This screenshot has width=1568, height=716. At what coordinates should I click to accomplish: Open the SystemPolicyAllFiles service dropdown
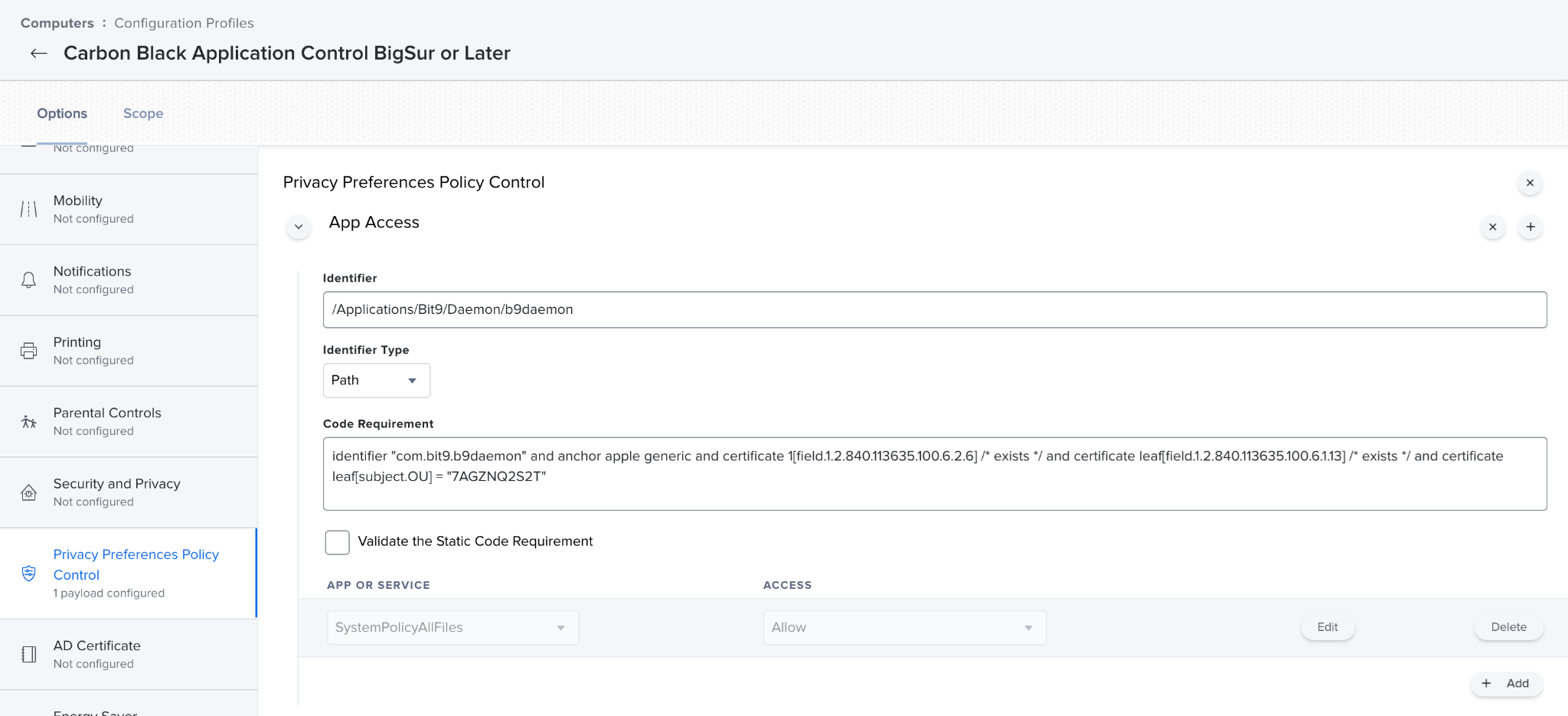452,628
